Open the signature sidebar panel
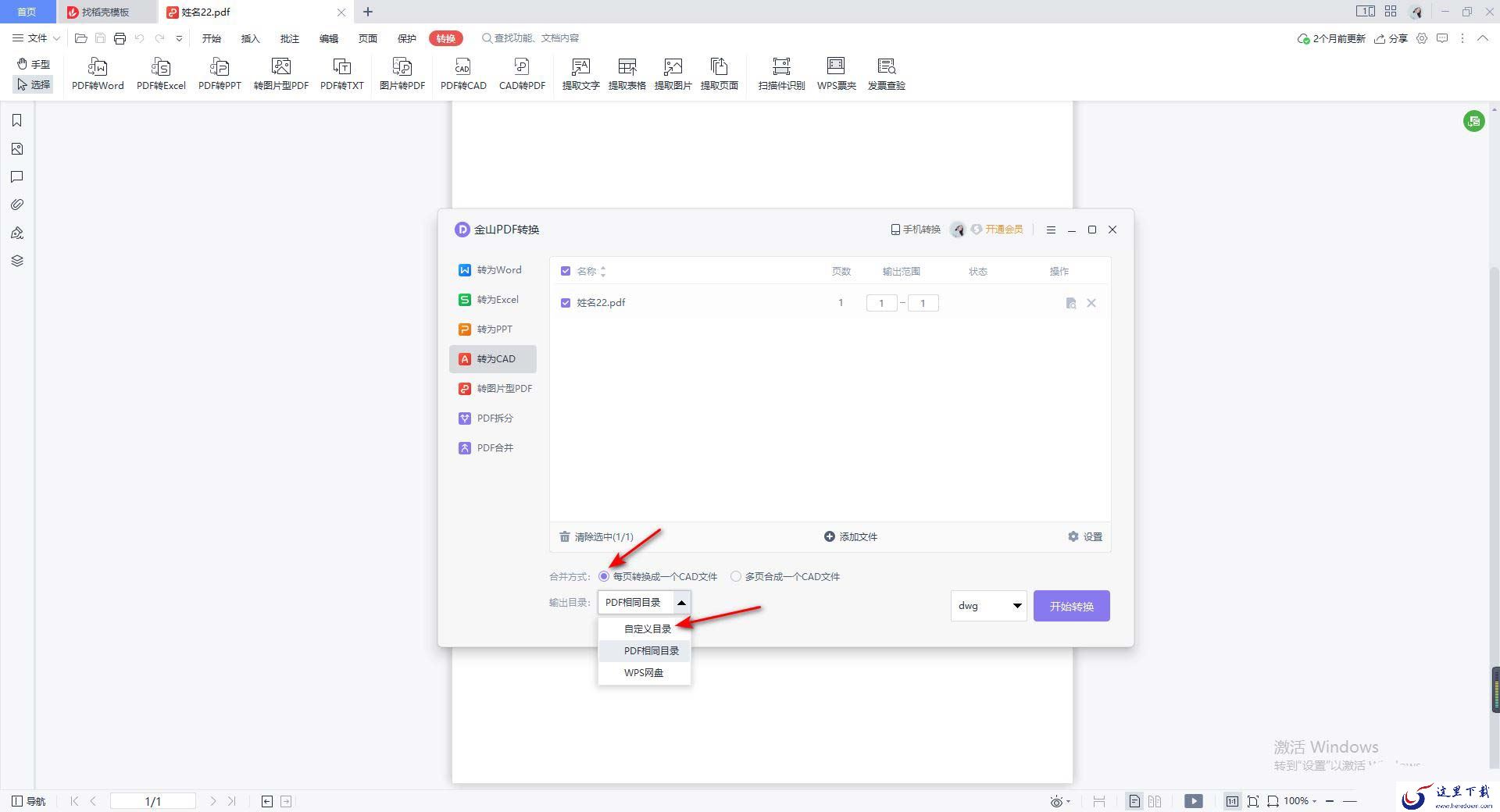This screenshot has width=1500, height=812. pos(17,233)
